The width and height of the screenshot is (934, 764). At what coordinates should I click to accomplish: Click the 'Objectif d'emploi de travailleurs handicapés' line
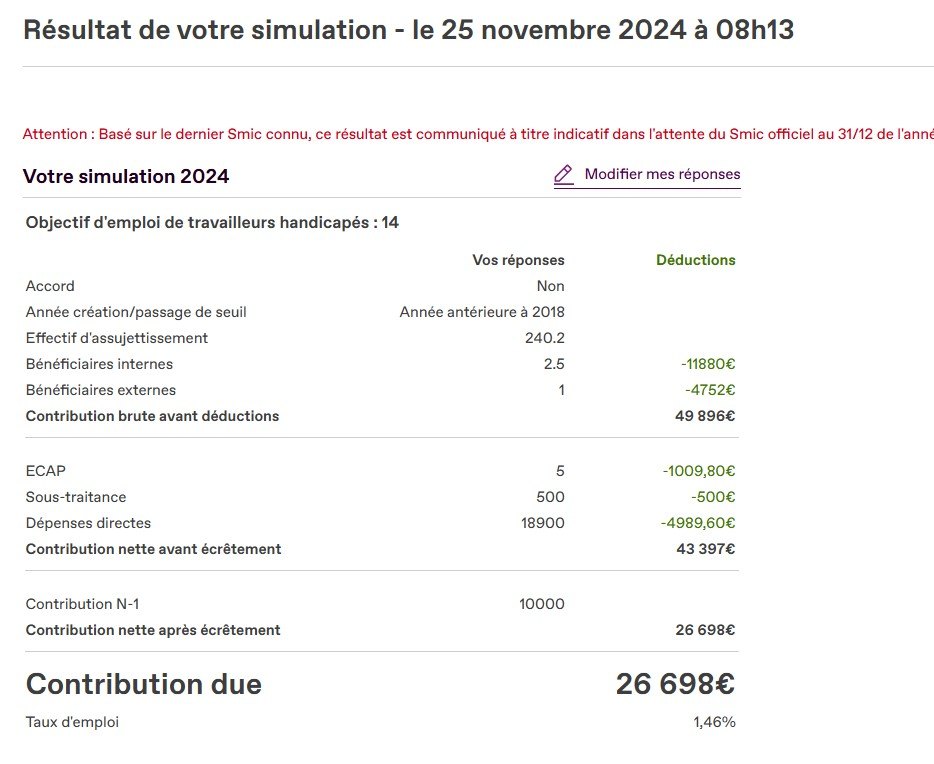212,222
